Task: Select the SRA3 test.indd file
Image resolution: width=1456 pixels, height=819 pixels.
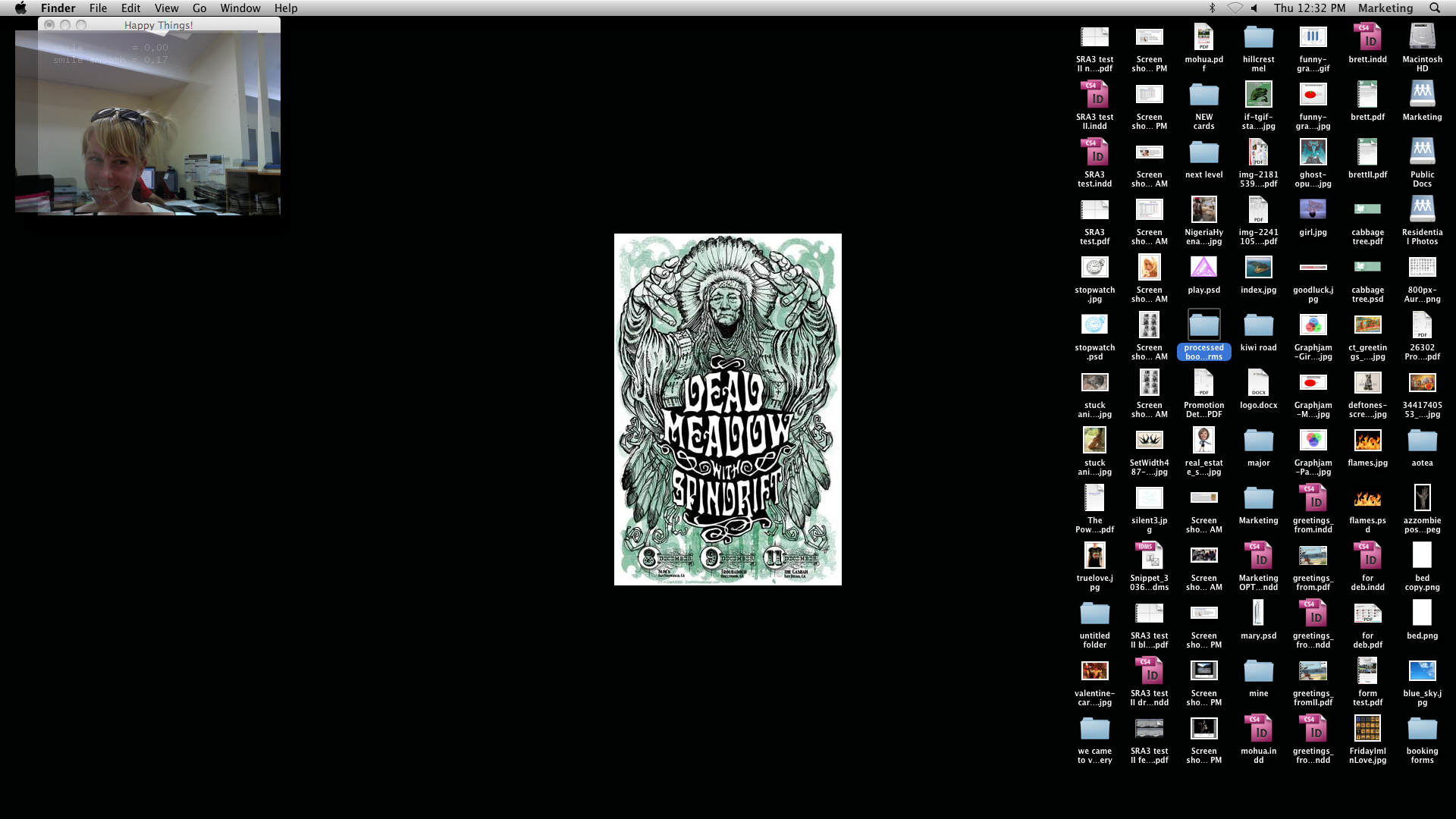Action: (x=1094, y=152)
